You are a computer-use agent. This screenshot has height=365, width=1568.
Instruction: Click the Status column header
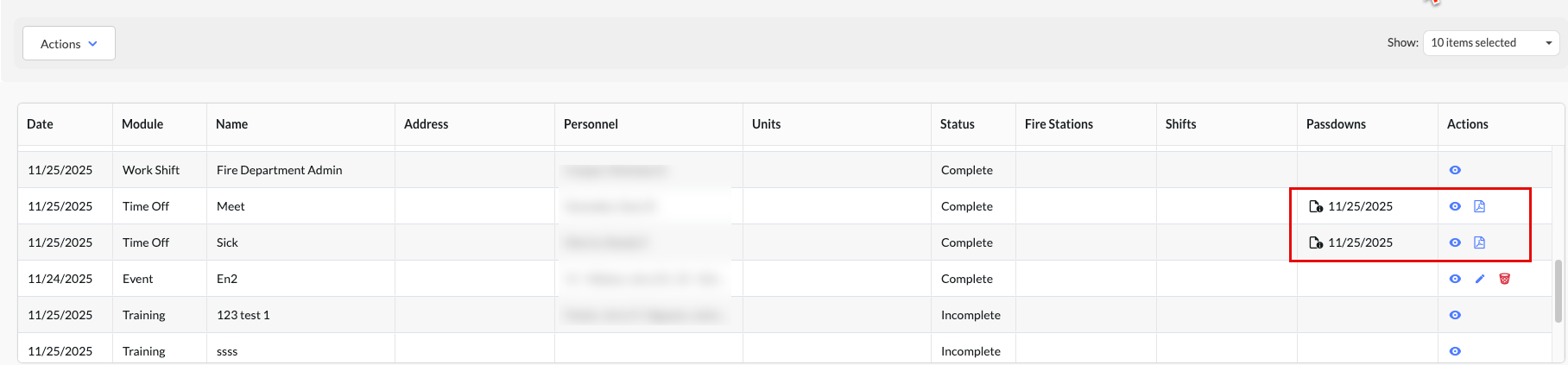click(x=957, y=124)
